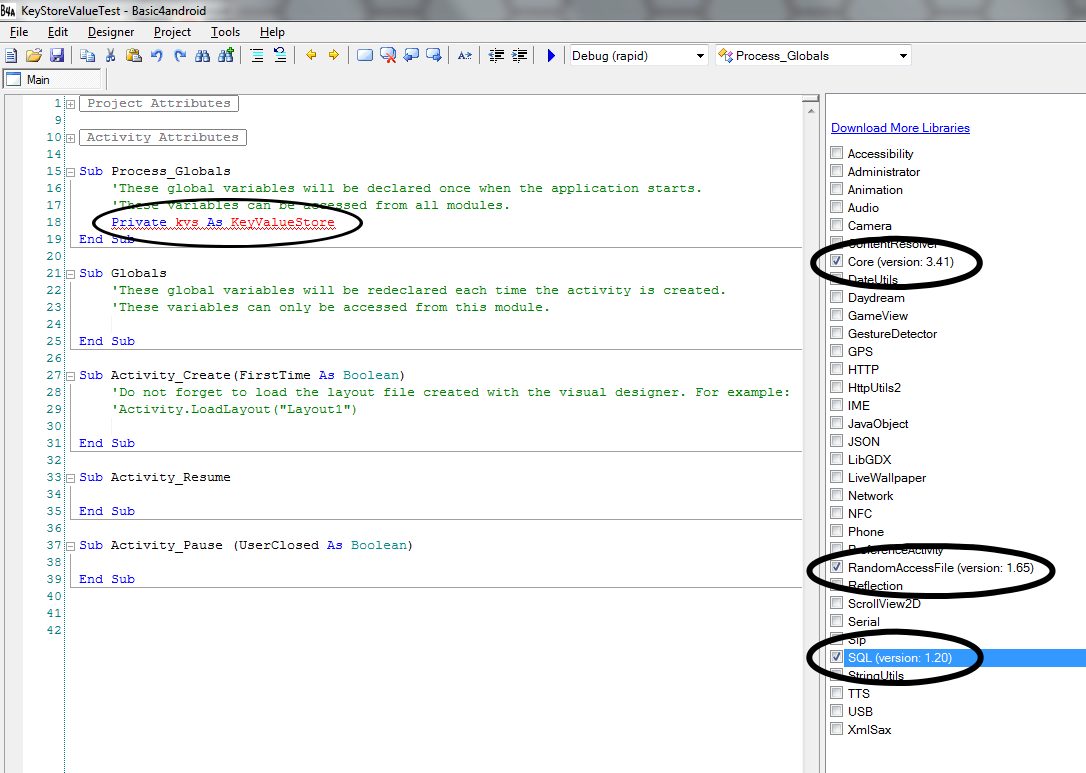Viewport: 1086px width, 773px height.
Task: Click the New file toolbar icon
Action: coord(12,56)
